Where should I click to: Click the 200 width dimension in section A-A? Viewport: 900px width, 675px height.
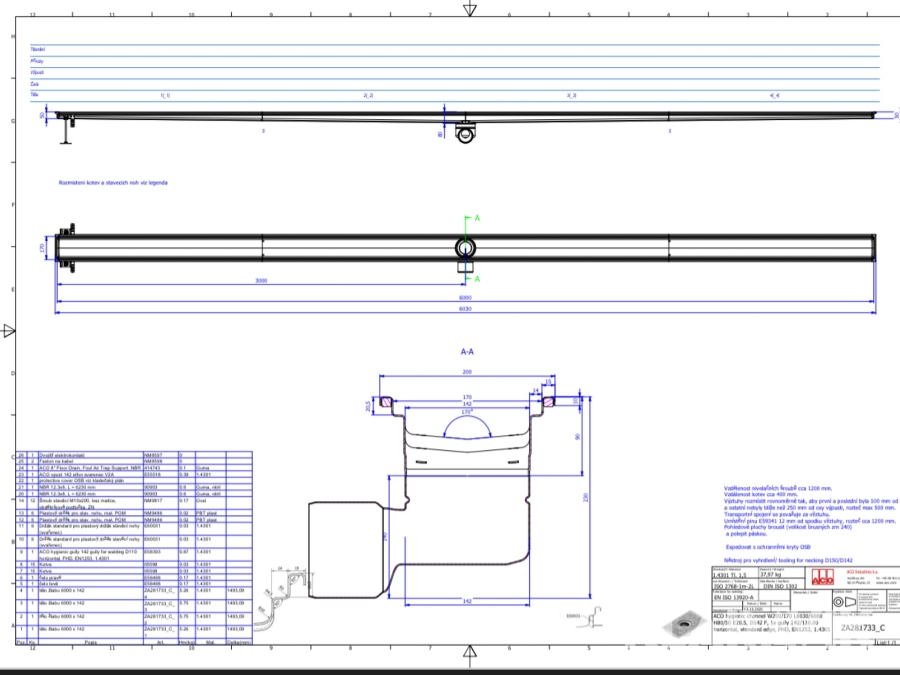466,371
